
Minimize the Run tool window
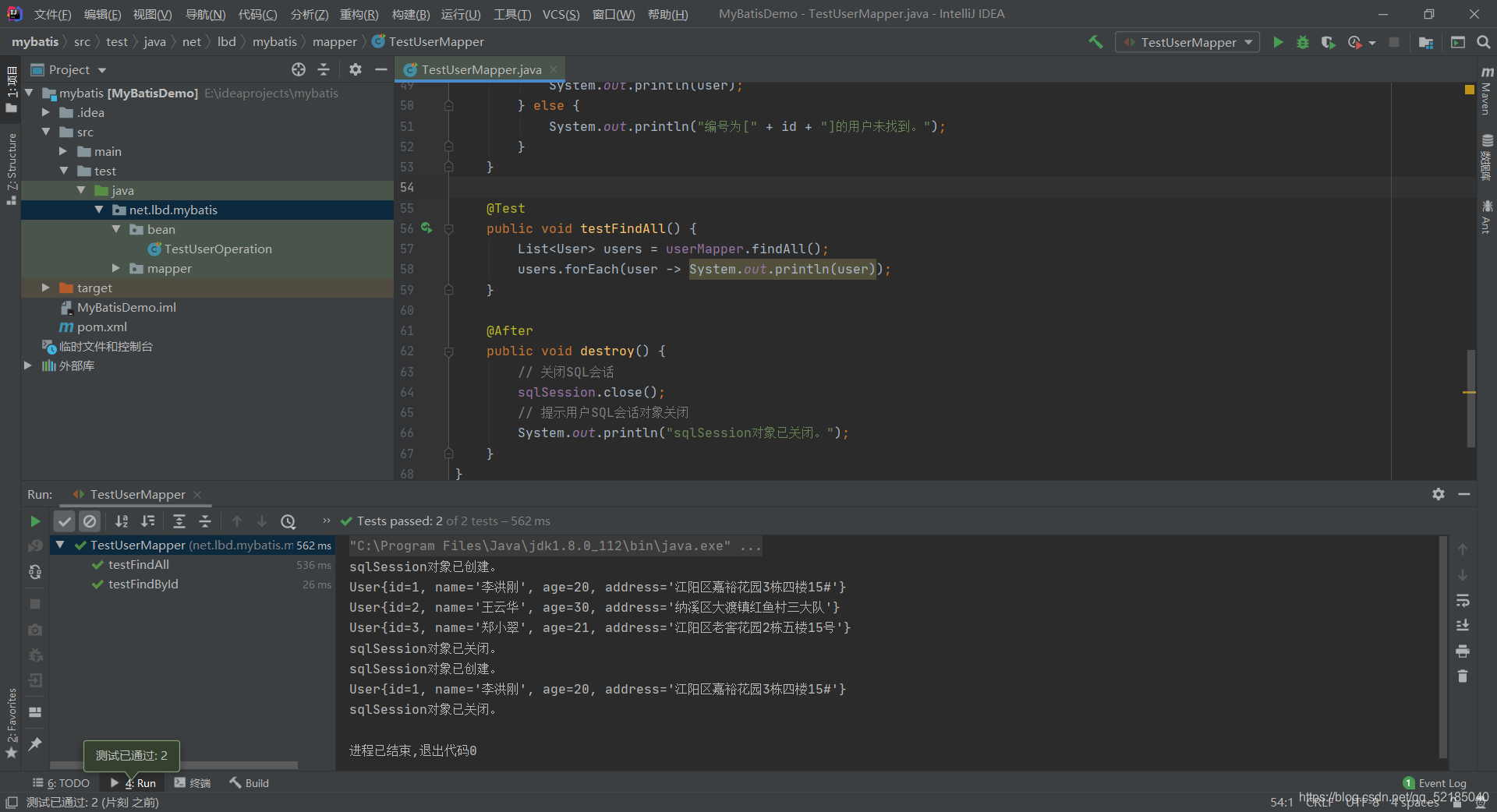[1464, 494]
